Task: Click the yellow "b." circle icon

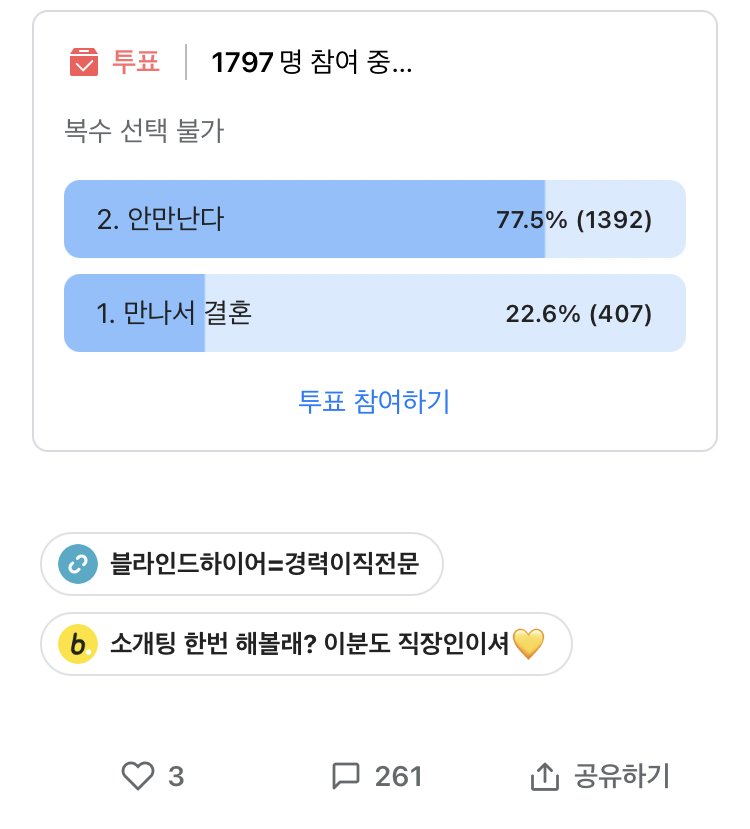Action: [x=76, y=645]
